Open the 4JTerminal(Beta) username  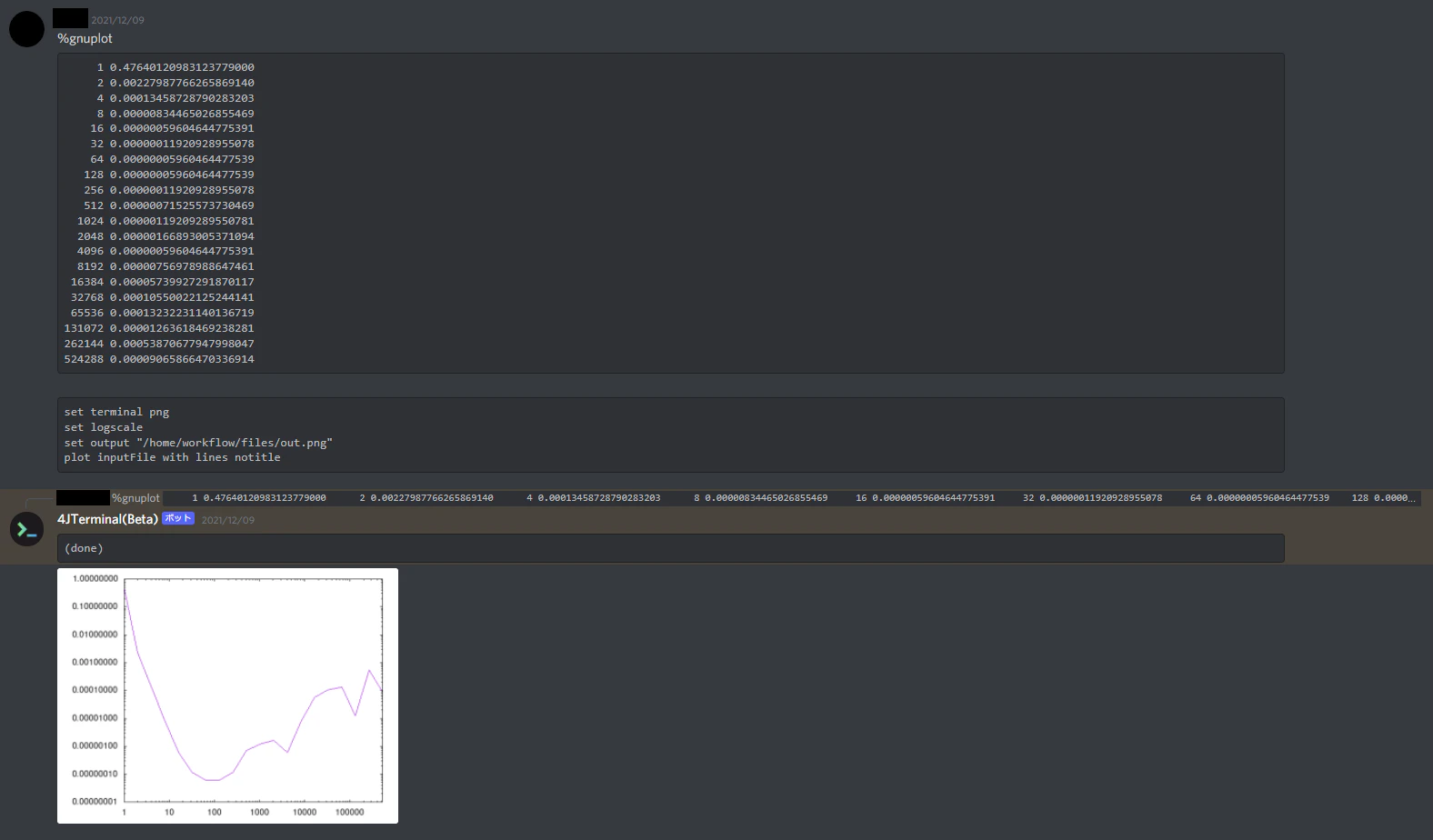[107, 519]
